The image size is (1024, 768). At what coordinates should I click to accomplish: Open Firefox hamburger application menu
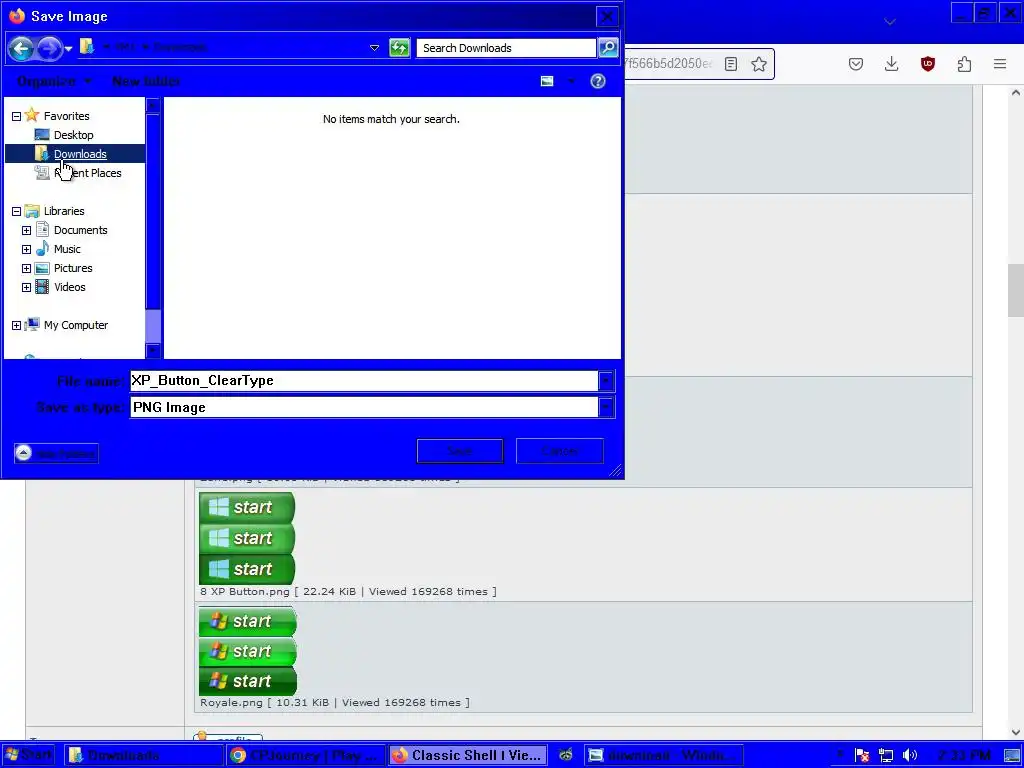point(1000,64)
